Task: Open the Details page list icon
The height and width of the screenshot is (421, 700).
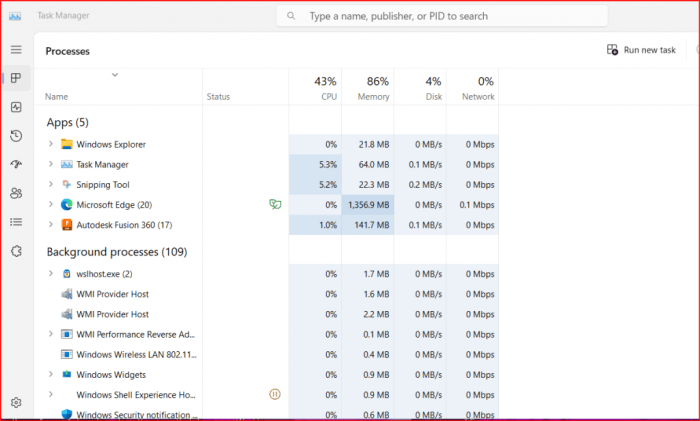Action: [x=16, y=222]
